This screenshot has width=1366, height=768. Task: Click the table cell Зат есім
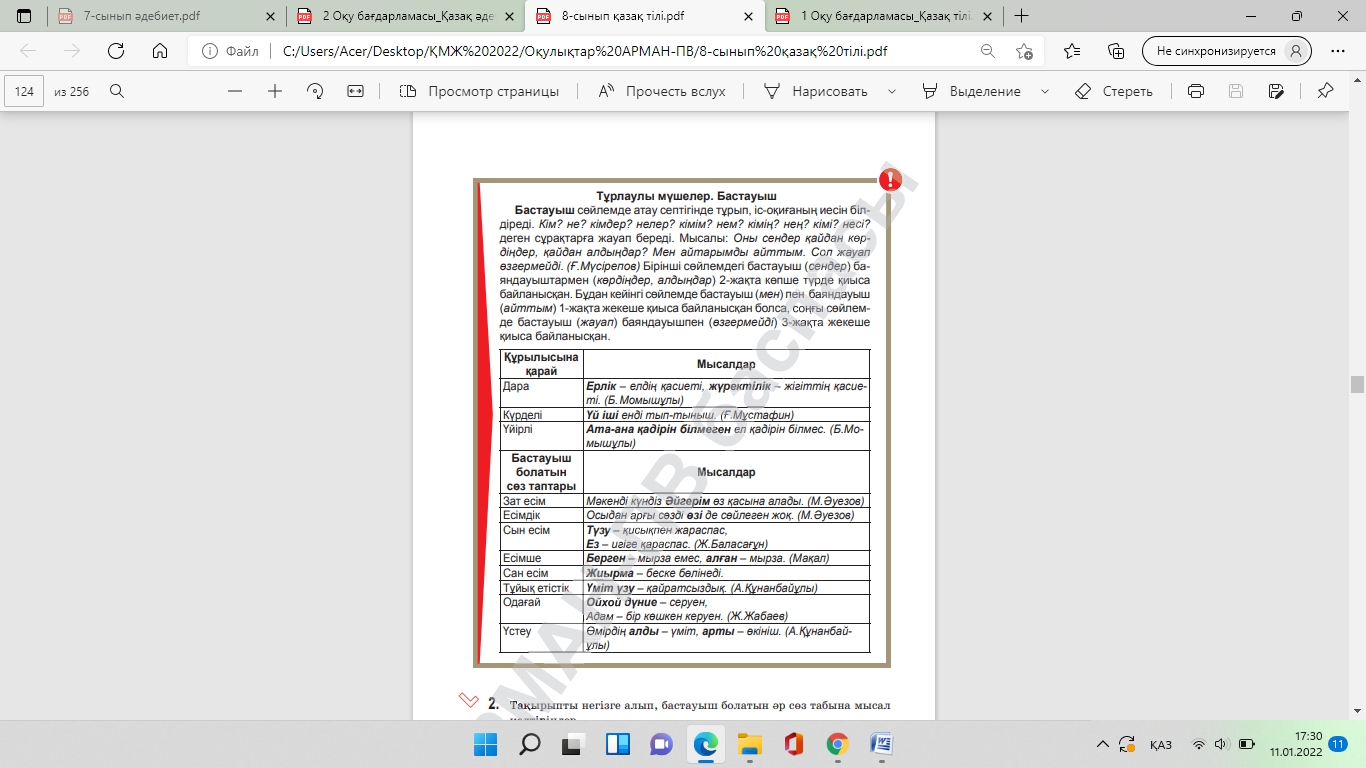click(541, 500)
